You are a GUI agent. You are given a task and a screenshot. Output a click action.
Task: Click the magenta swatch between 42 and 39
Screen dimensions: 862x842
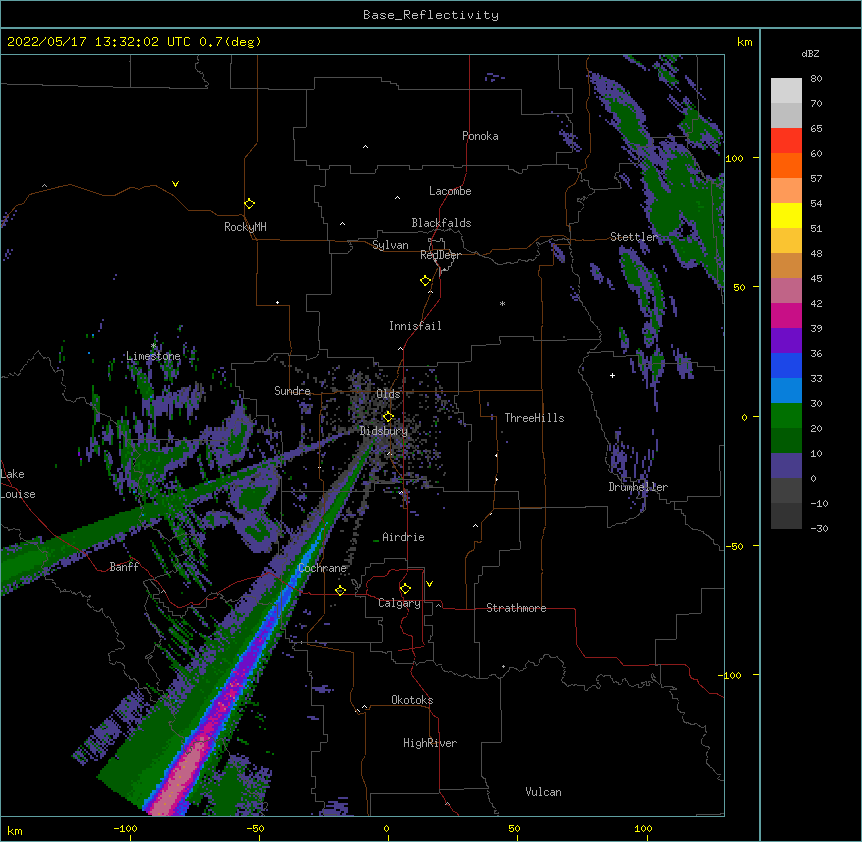(786, 315)
